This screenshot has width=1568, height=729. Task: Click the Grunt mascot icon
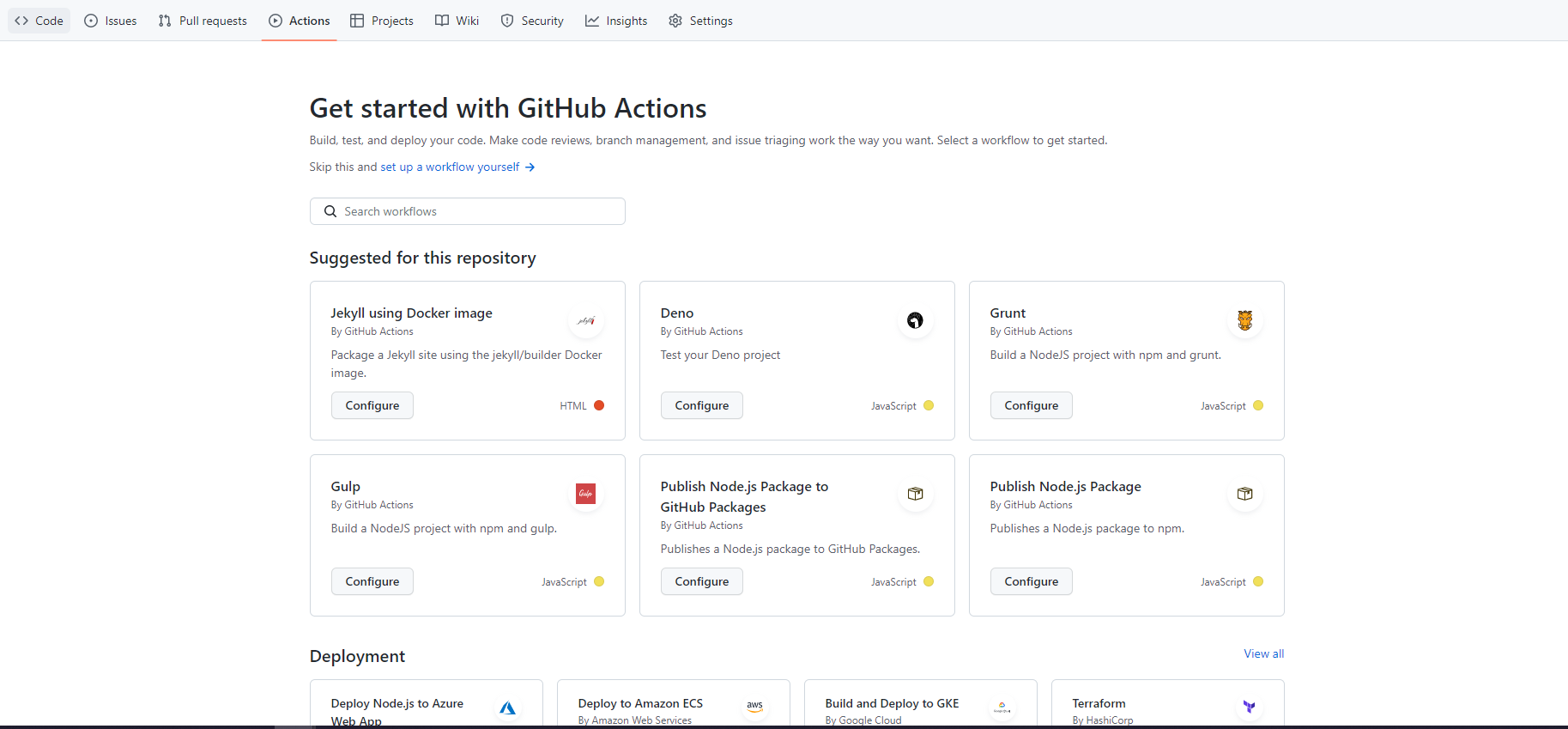click(x=1245, y=320)
